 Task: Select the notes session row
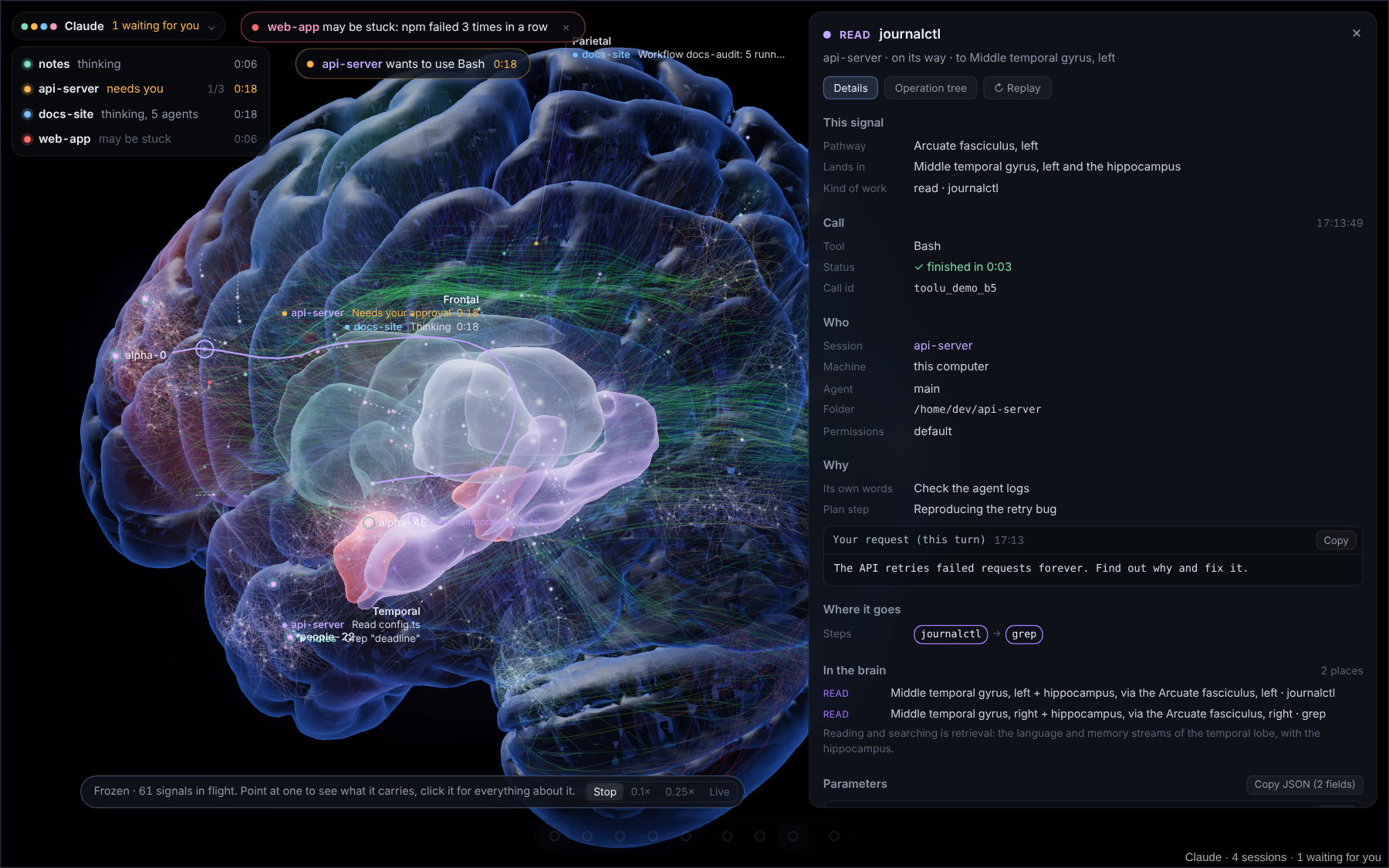tap(140, 64)
